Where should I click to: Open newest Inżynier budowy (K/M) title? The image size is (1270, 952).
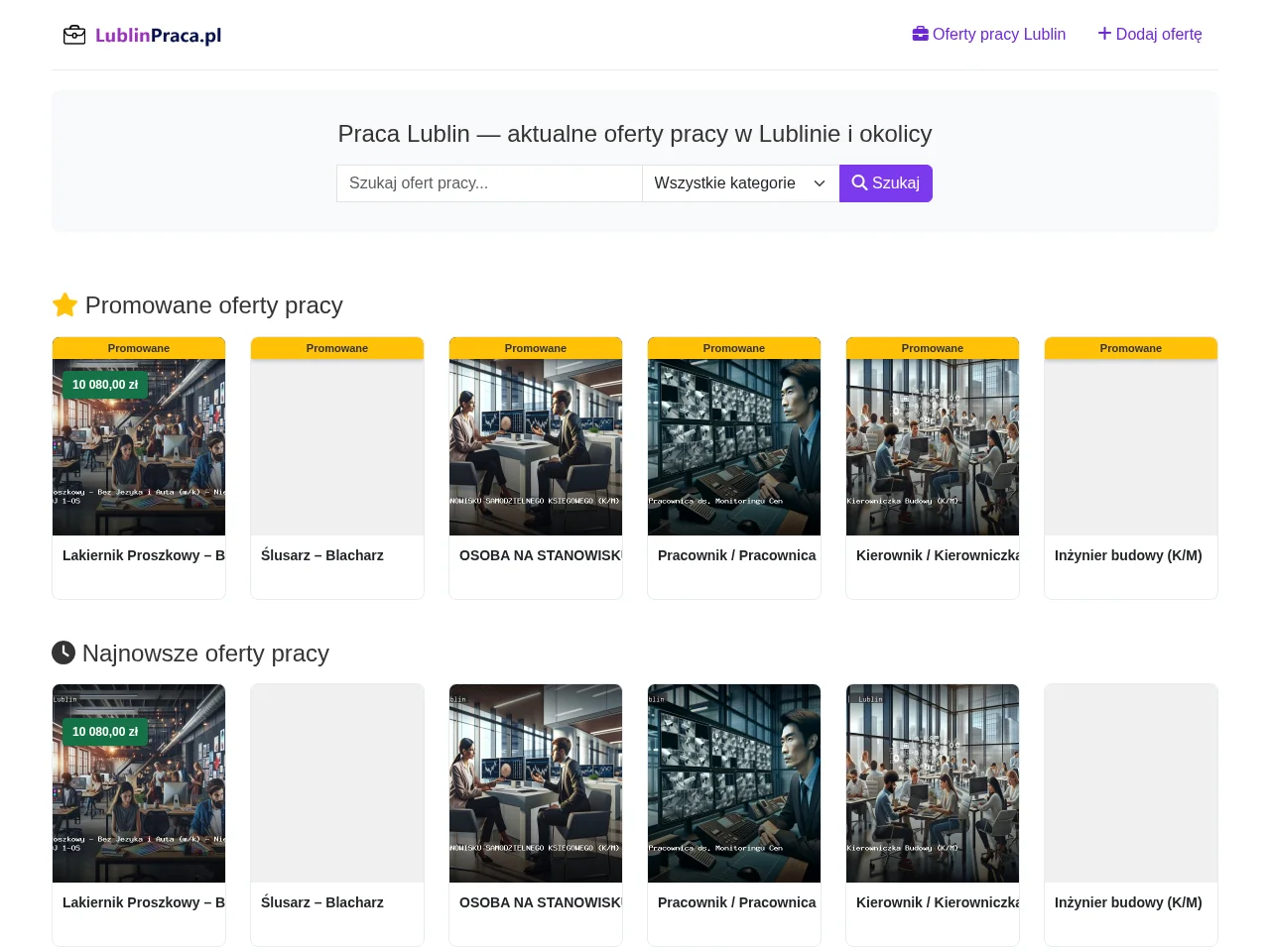point(1128,902)
